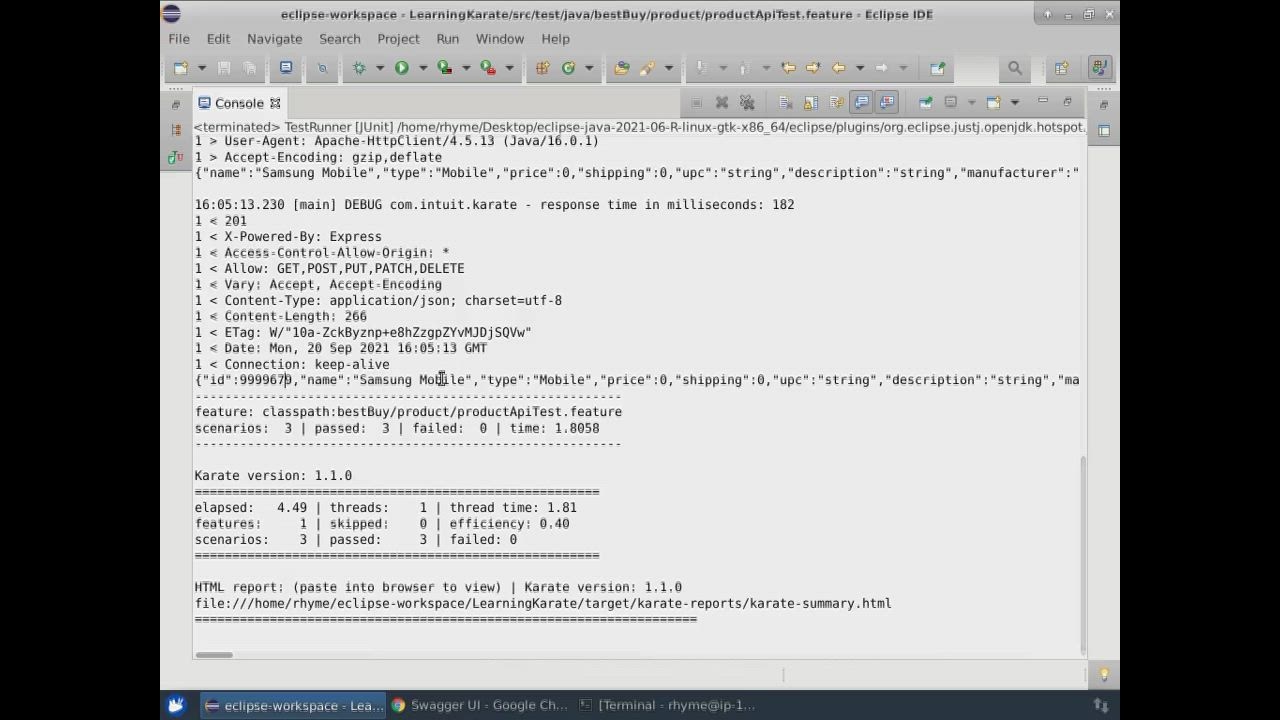Expand the dropdown next to the pencil icon
This screenshot has width=1280, height=720.
click(668, 68)
